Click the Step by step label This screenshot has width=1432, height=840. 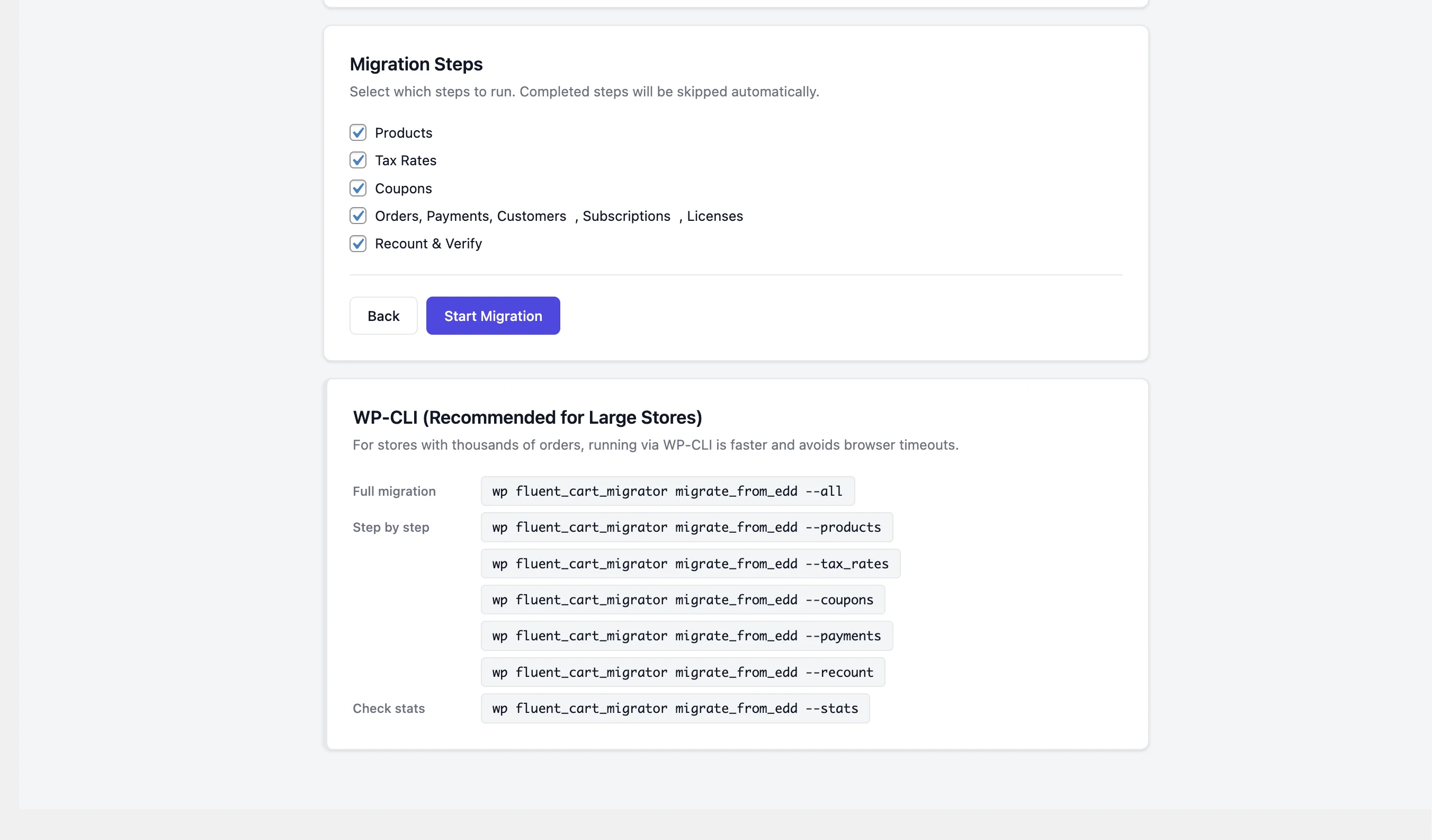tap(390, 528)
